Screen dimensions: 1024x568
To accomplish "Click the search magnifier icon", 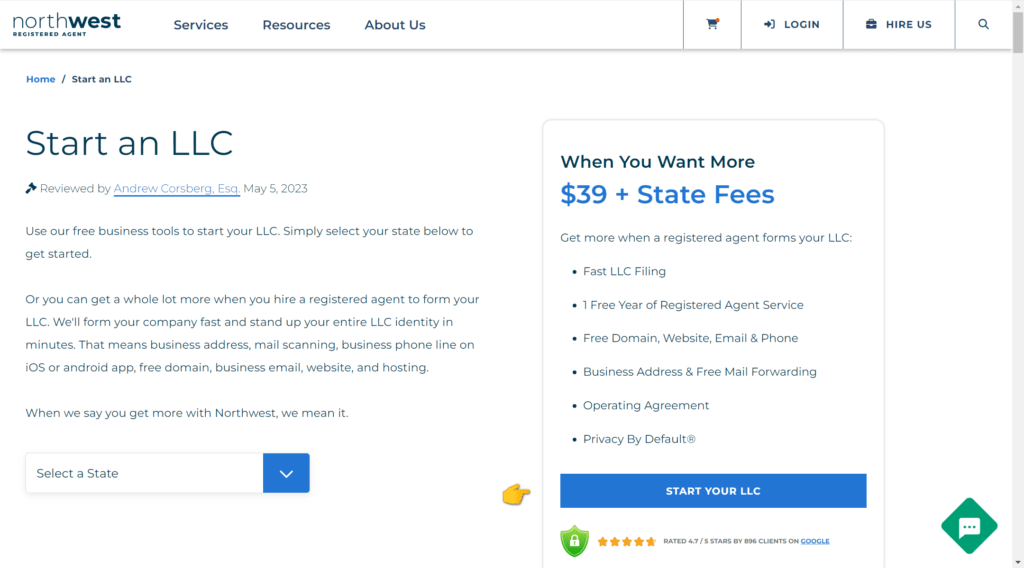I will pyautogui.click(x=983, y=24).
